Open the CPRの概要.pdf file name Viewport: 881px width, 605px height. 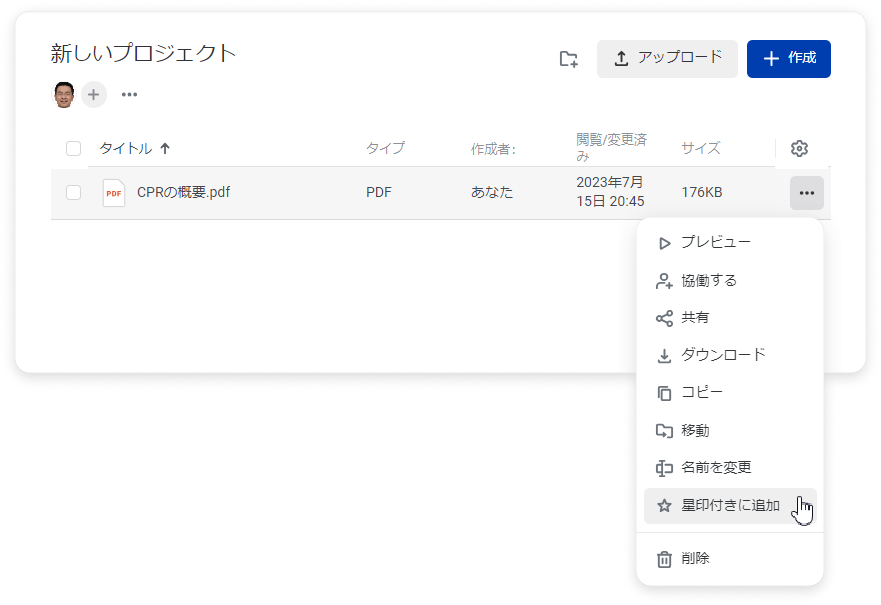coord(183,192)
